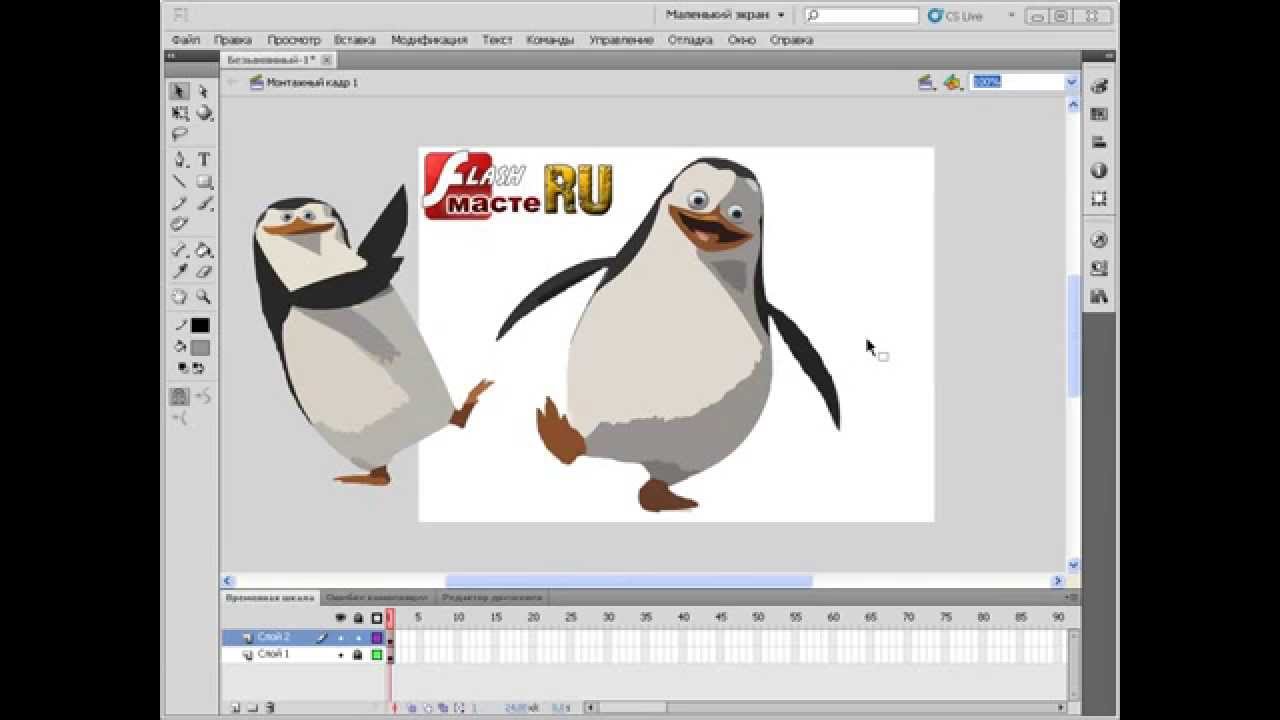Viewport: 1280px width, 720px height.
Task: Choose the Line tool
Action: click(179, 181)
